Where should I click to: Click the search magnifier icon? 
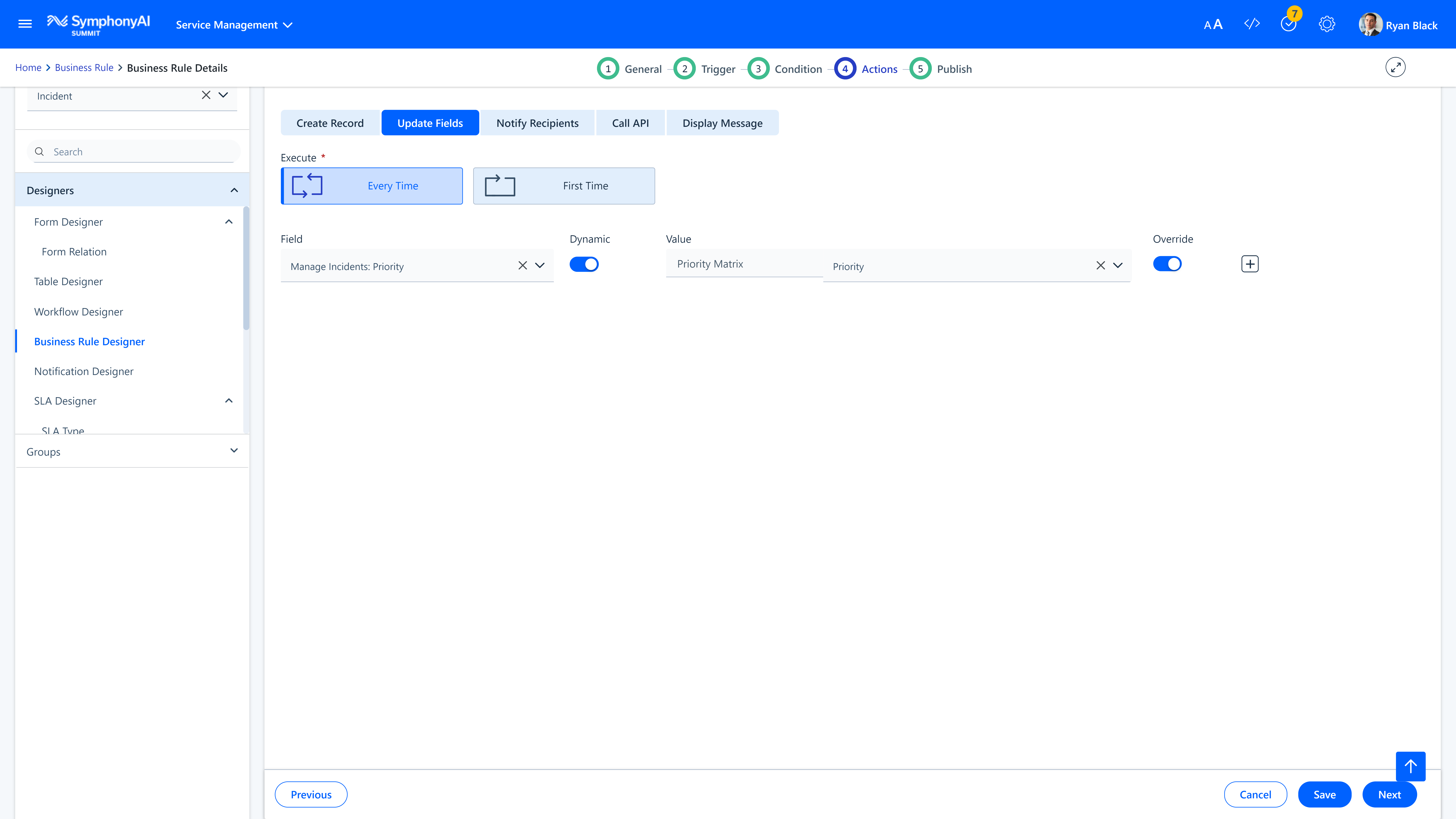40,151
